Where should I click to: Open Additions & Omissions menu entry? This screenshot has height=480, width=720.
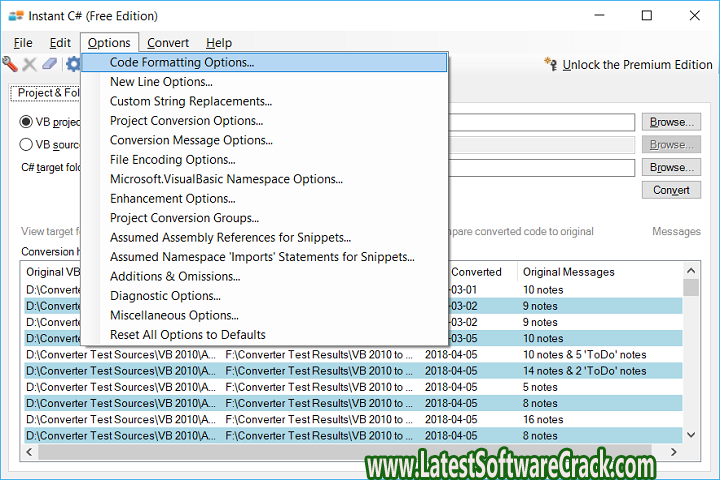(264, 277)
